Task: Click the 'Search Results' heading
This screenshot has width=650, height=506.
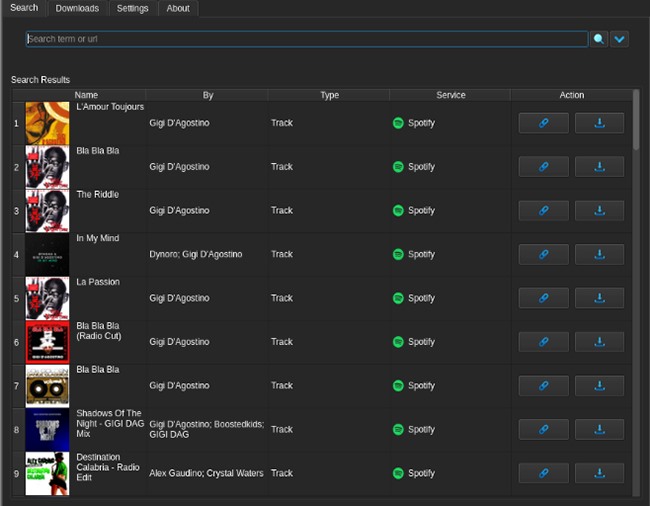Action: point(40,80)
